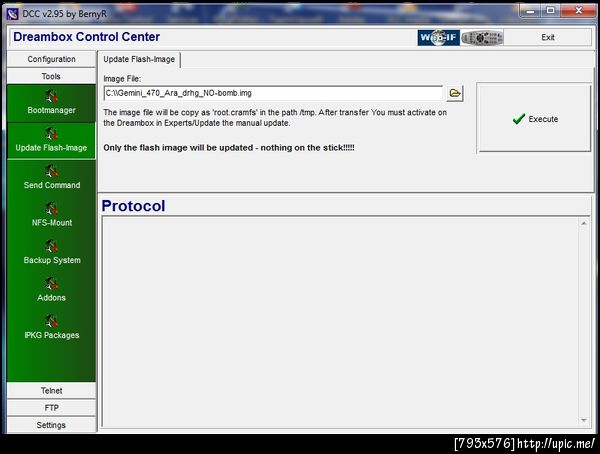600x454 pixels.
Task: Click the Protocol scrollbar up arrow
Action: pos(584,223)
